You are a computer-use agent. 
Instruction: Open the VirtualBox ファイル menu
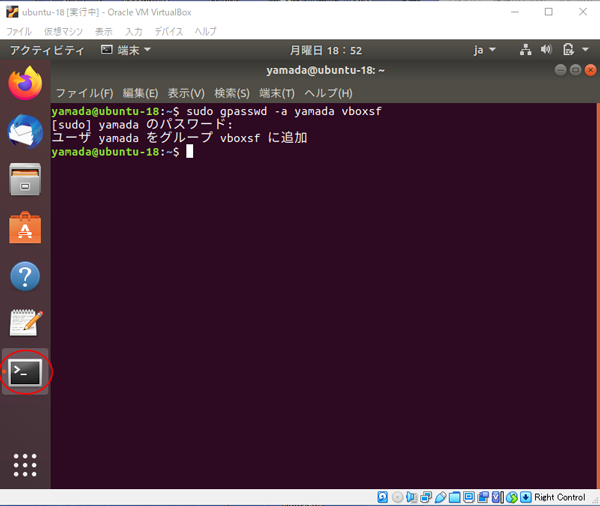pos(19,31)
